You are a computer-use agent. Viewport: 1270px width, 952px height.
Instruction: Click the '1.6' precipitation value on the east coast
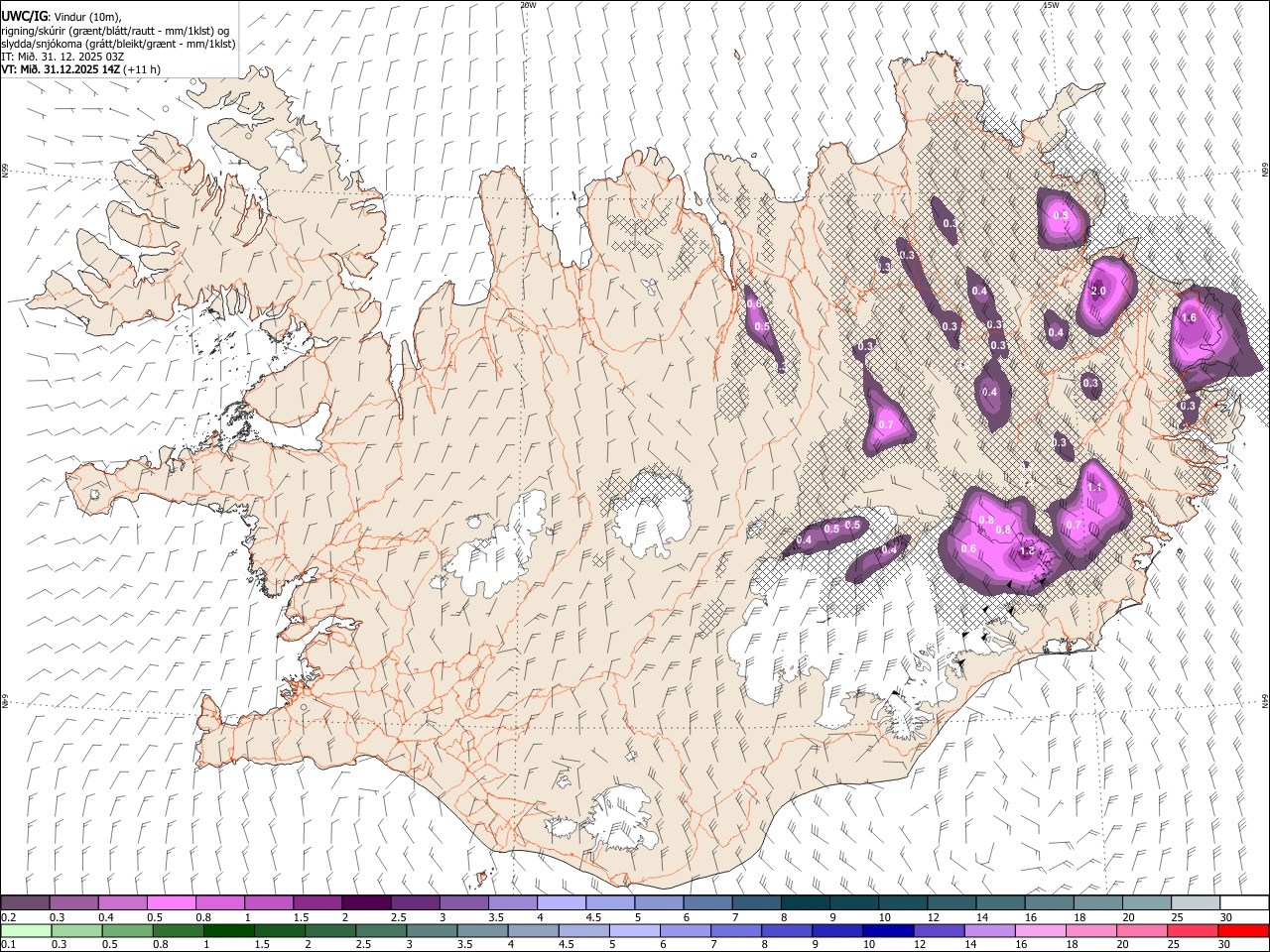1190,317
